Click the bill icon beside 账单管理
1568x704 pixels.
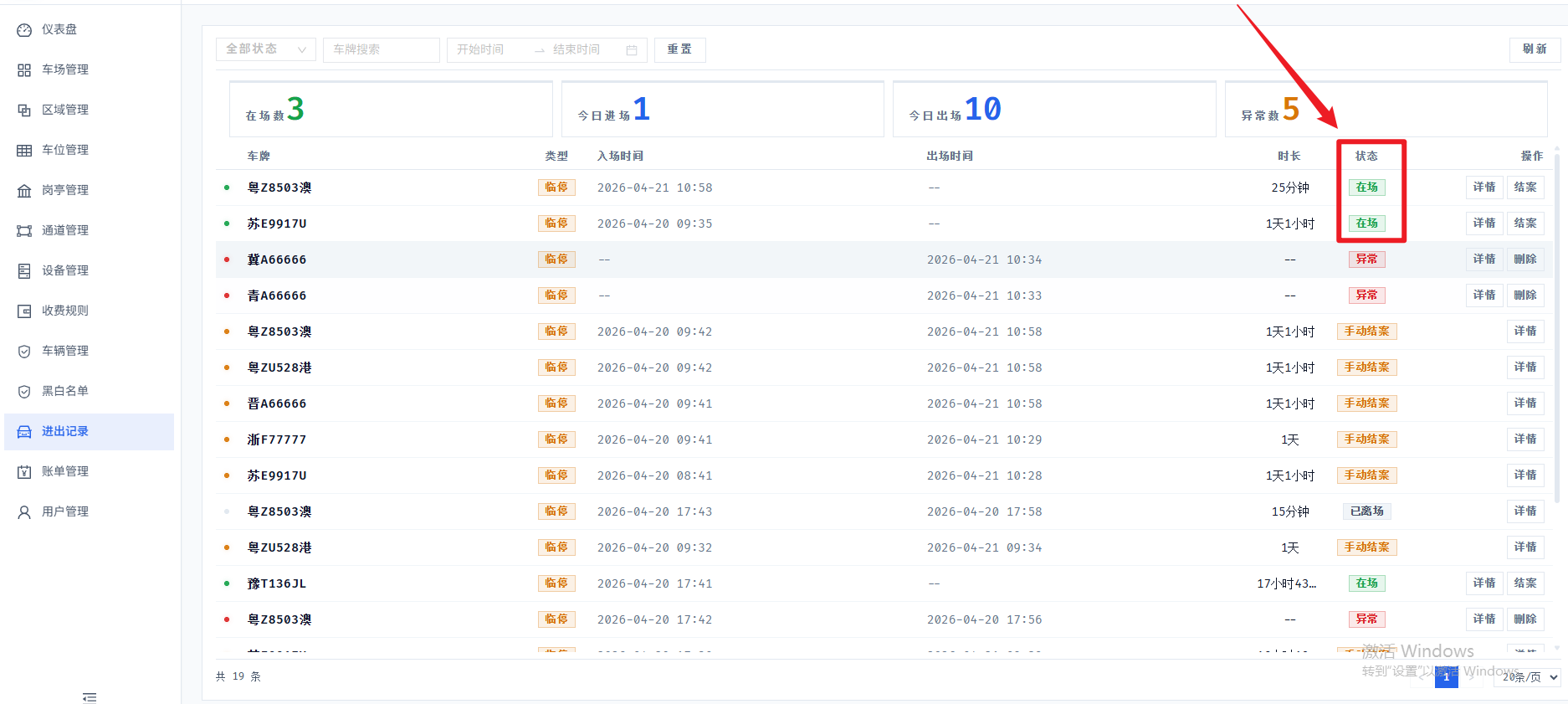tap(24, 472)
